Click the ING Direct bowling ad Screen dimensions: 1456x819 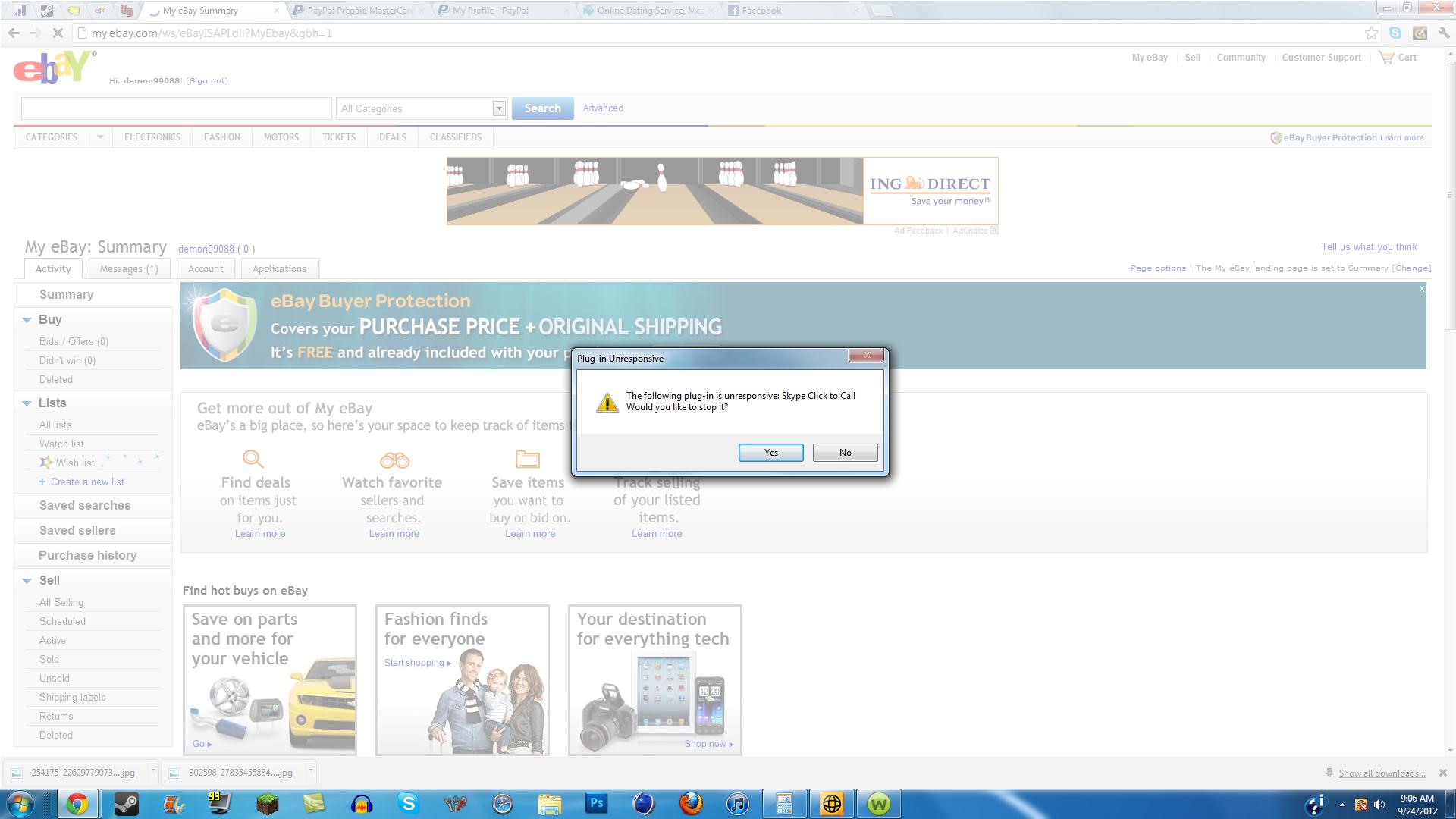pos(722,191)
